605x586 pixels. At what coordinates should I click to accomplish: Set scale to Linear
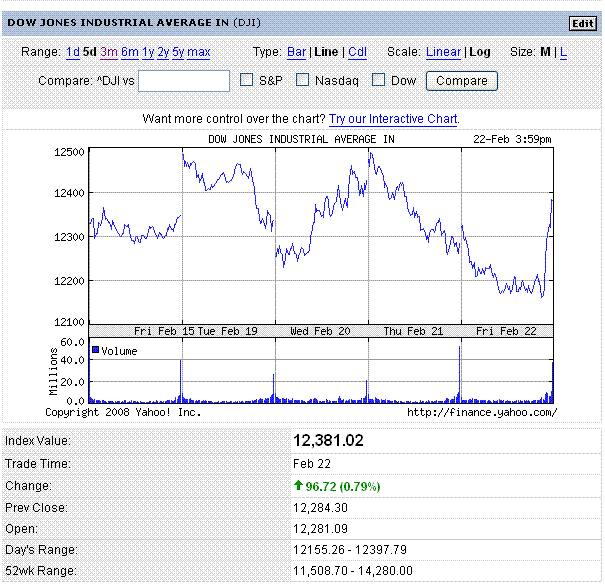pos(443,52)
